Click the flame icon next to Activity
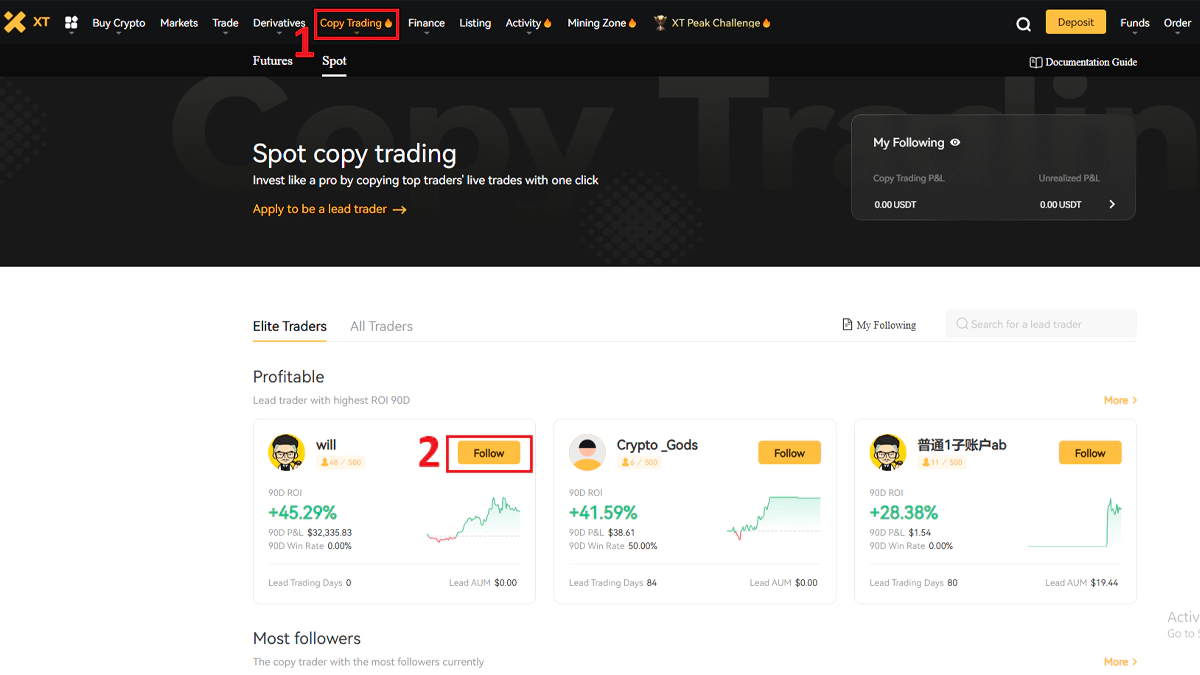Viewport: 1200px width, 675px height. click(547, 23)
